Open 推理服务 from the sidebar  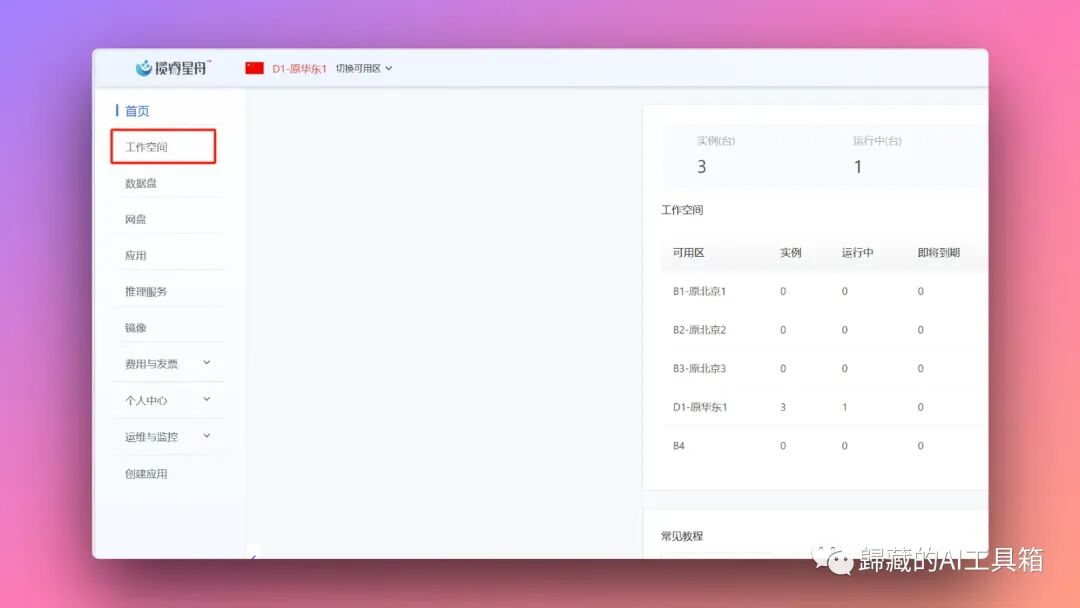pos(146,291)
